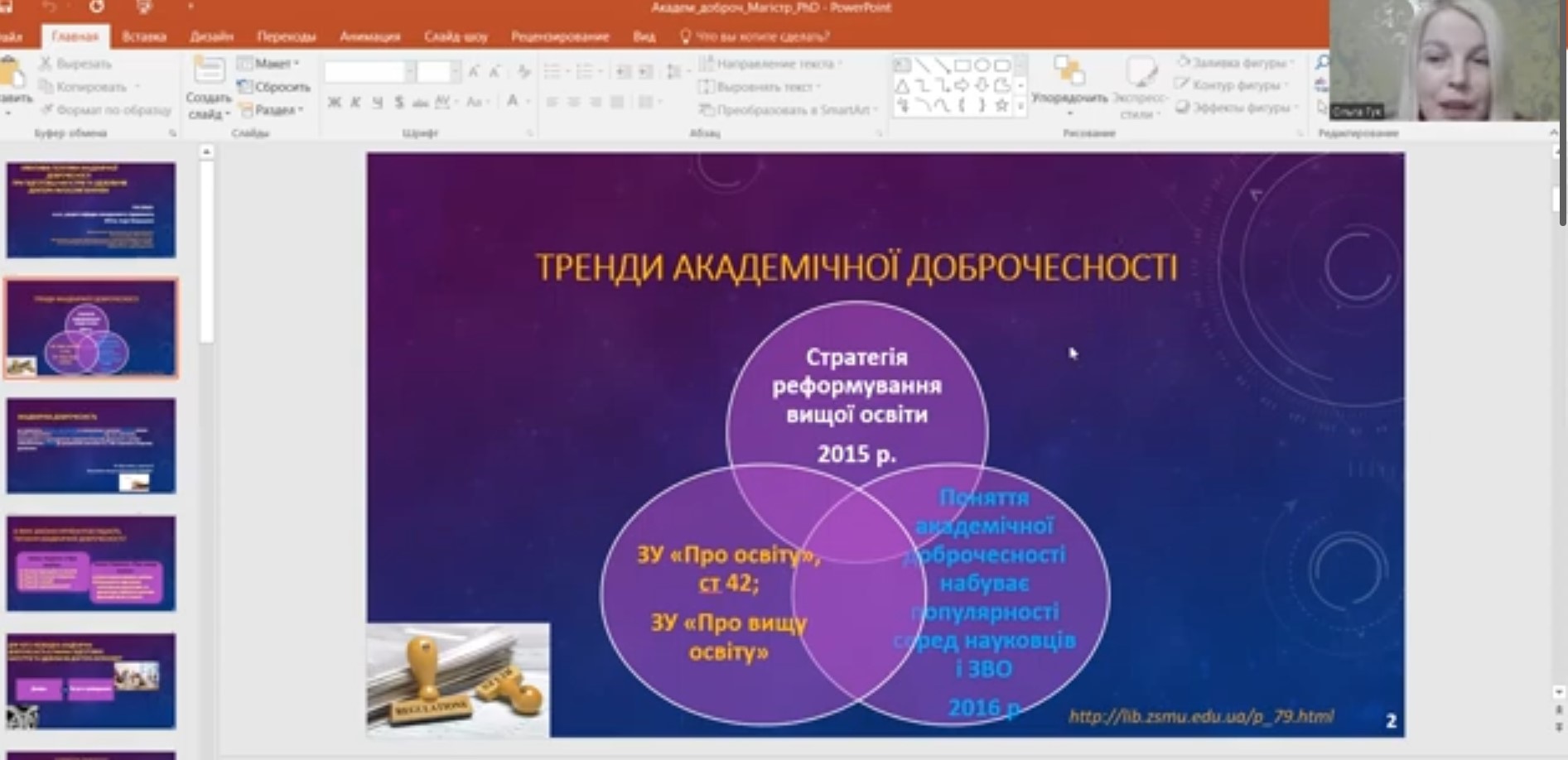Click the Format Painter (Формат по образцу) icon

46,109
